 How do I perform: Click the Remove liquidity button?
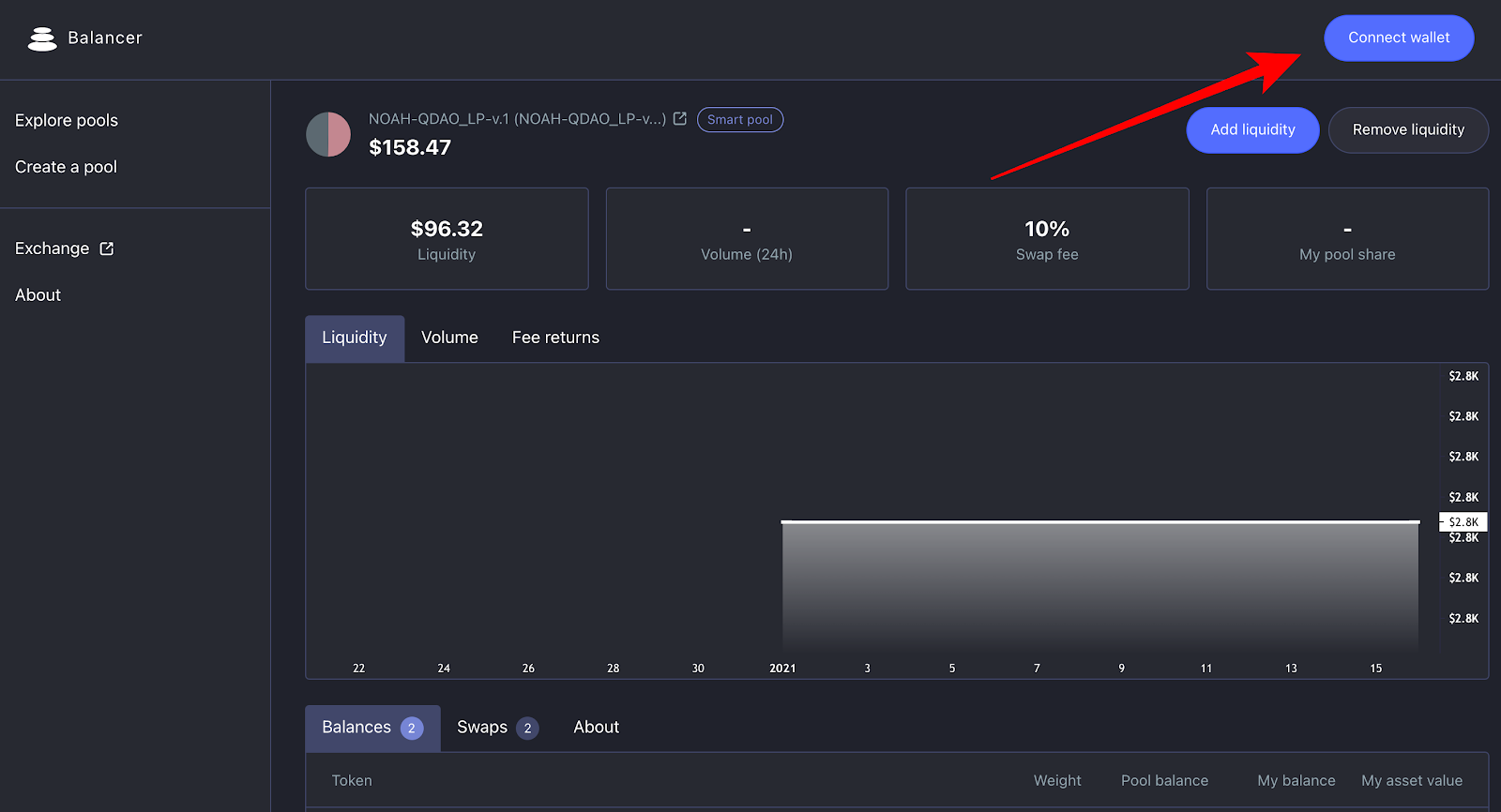(x=1408, y=129)
